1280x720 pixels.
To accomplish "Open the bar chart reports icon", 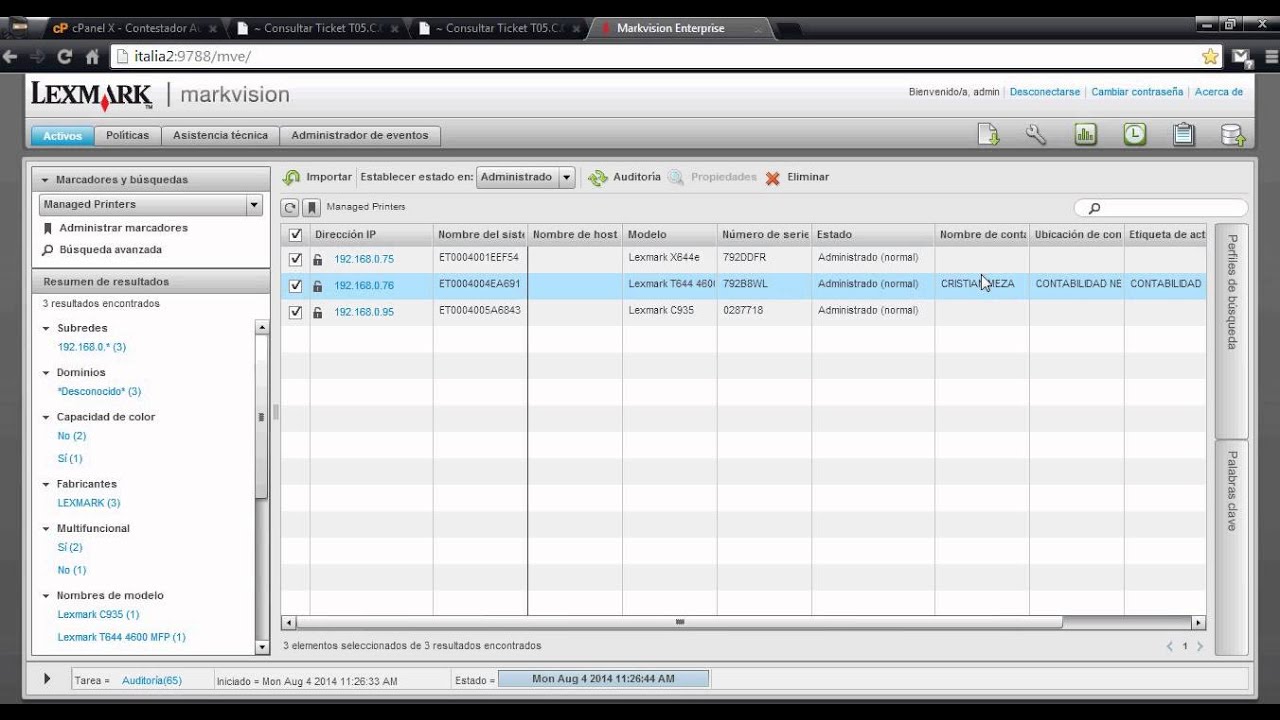I will click(x=1085, y=134).
